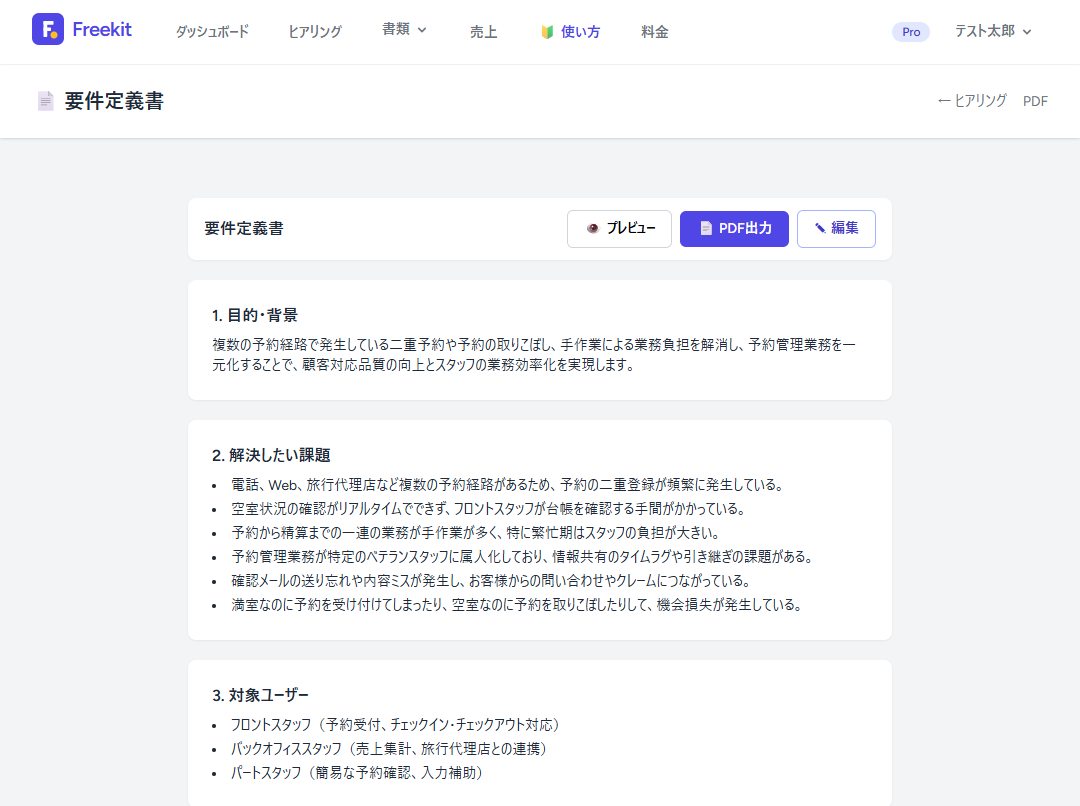Click the chevron arrow next to テスト太郎
Image resolution: width=1080 pixels, height=806 pixels.
(x=1027, y=32)
